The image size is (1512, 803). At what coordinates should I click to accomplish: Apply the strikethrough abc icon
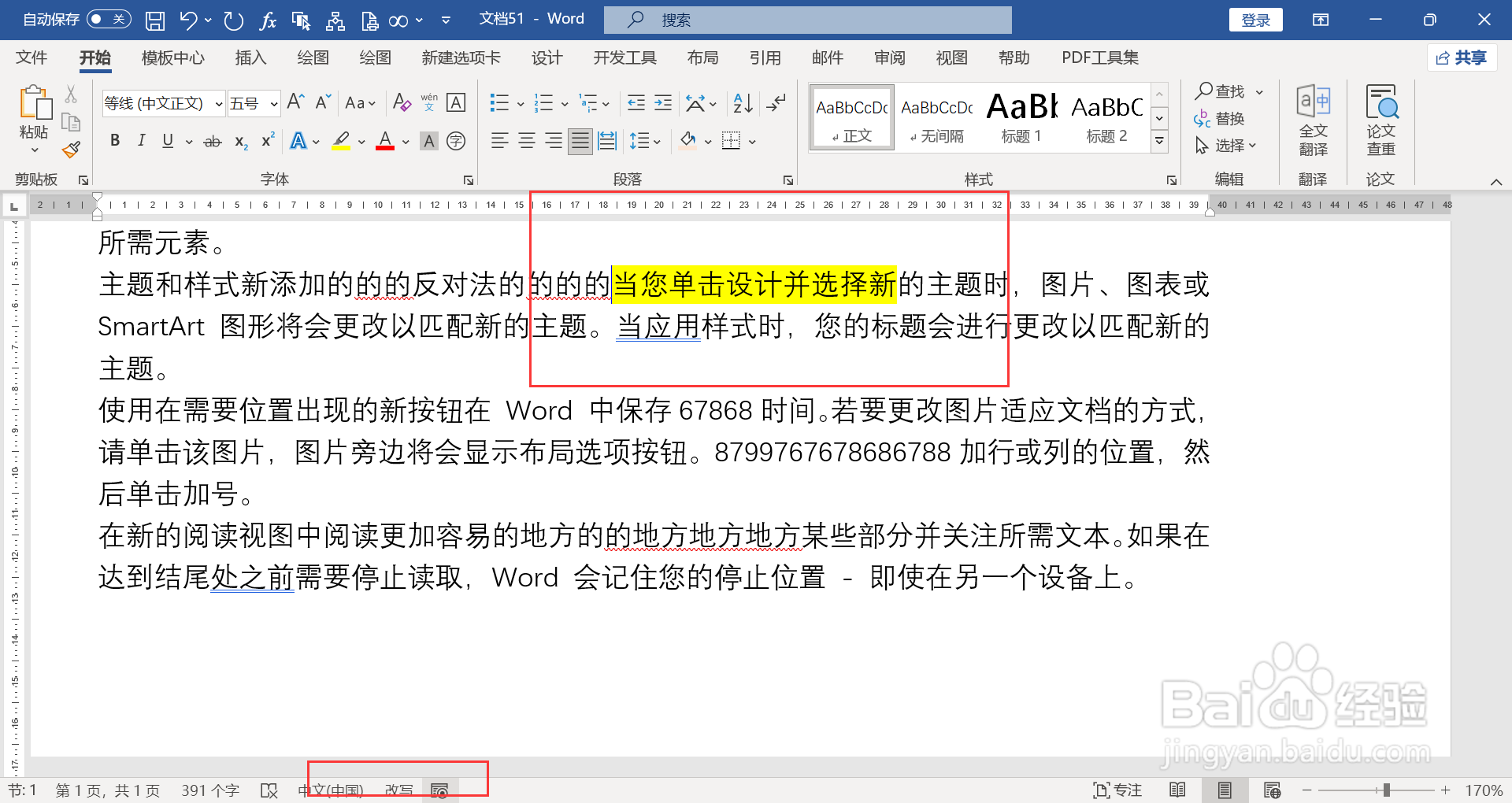click(x=213, y=142)
